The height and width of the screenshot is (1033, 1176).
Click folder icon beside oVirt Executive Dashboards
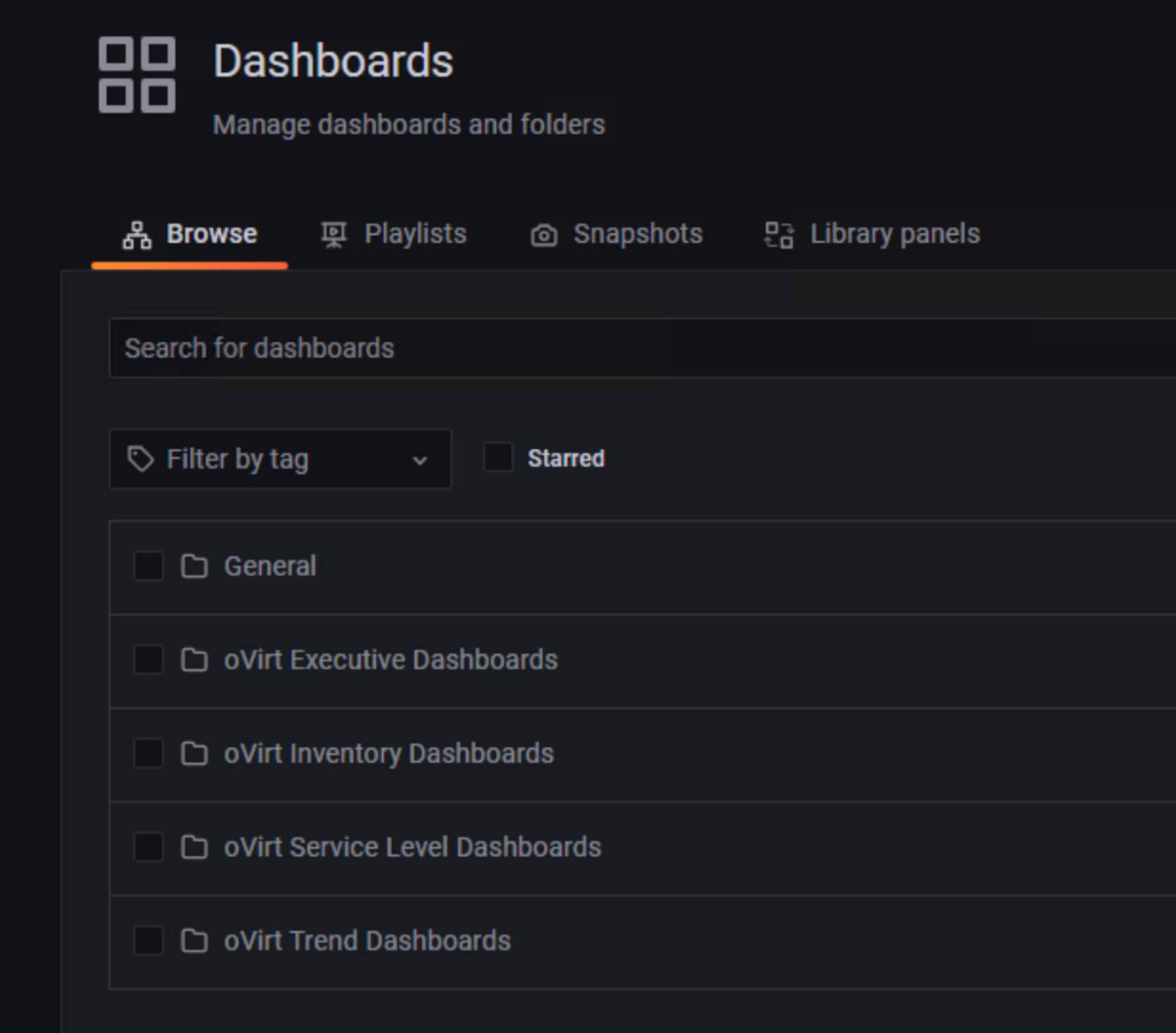pos(194,660)
